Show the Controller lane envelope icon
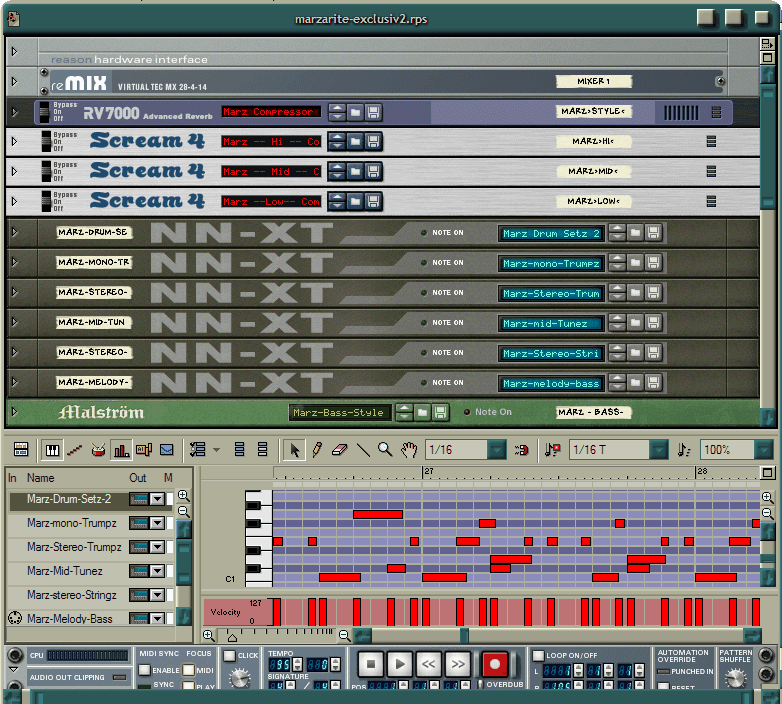This screenshot has height=704, width=782. [167, 450]
